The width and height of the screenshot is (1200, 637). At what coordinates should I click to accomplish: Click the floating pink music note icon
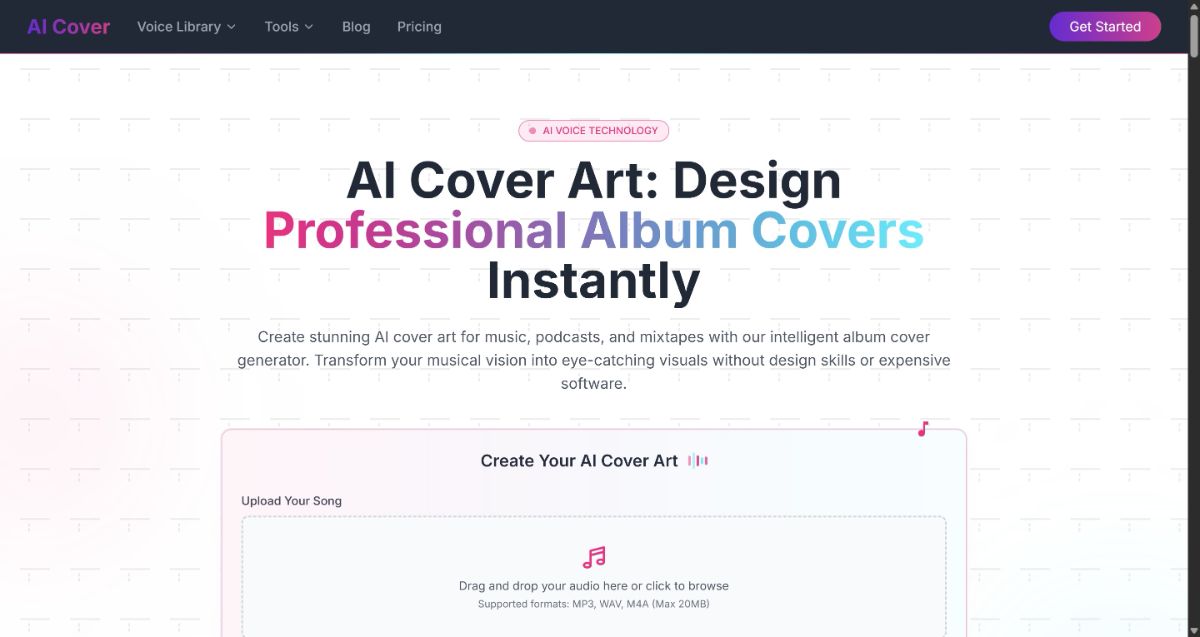point(923,429)
